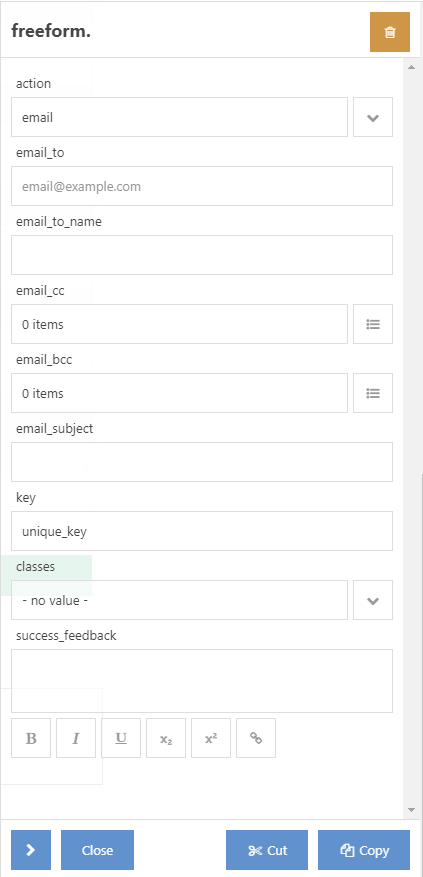Click the blue chevron arrow button

click(x=31, y=850)
